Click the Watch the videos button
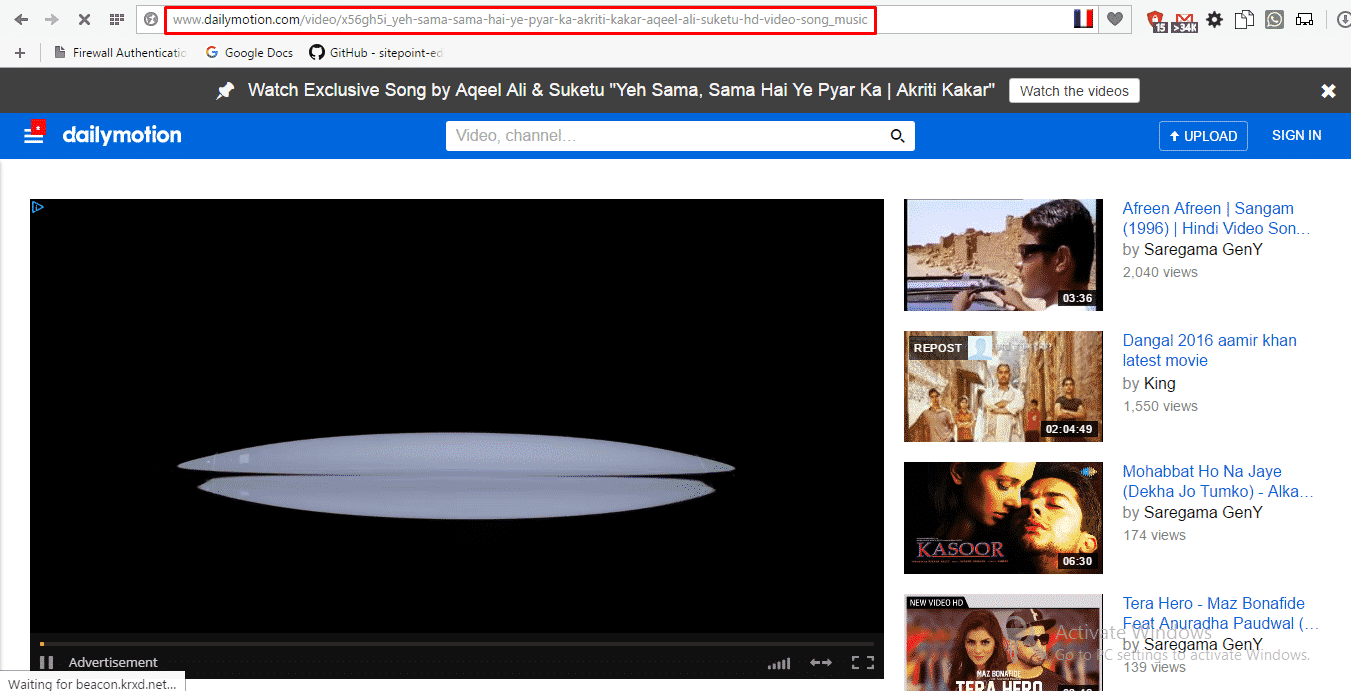This screenshot has height=691, width=1351. point(1074,90)
